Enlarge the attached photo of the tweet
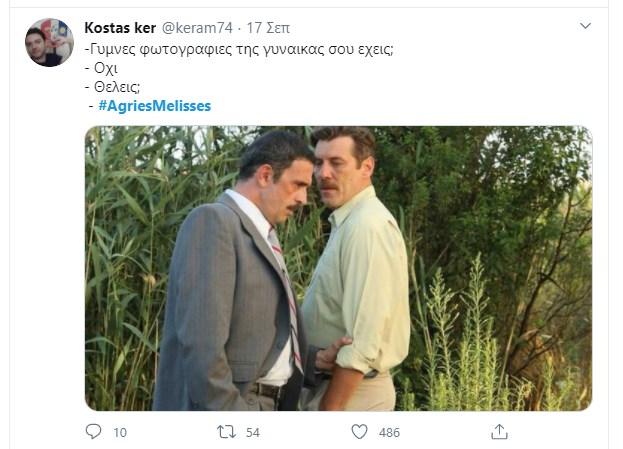Image resolution: width=623 pixels, height=449 pixels. (x=338, y=268)
